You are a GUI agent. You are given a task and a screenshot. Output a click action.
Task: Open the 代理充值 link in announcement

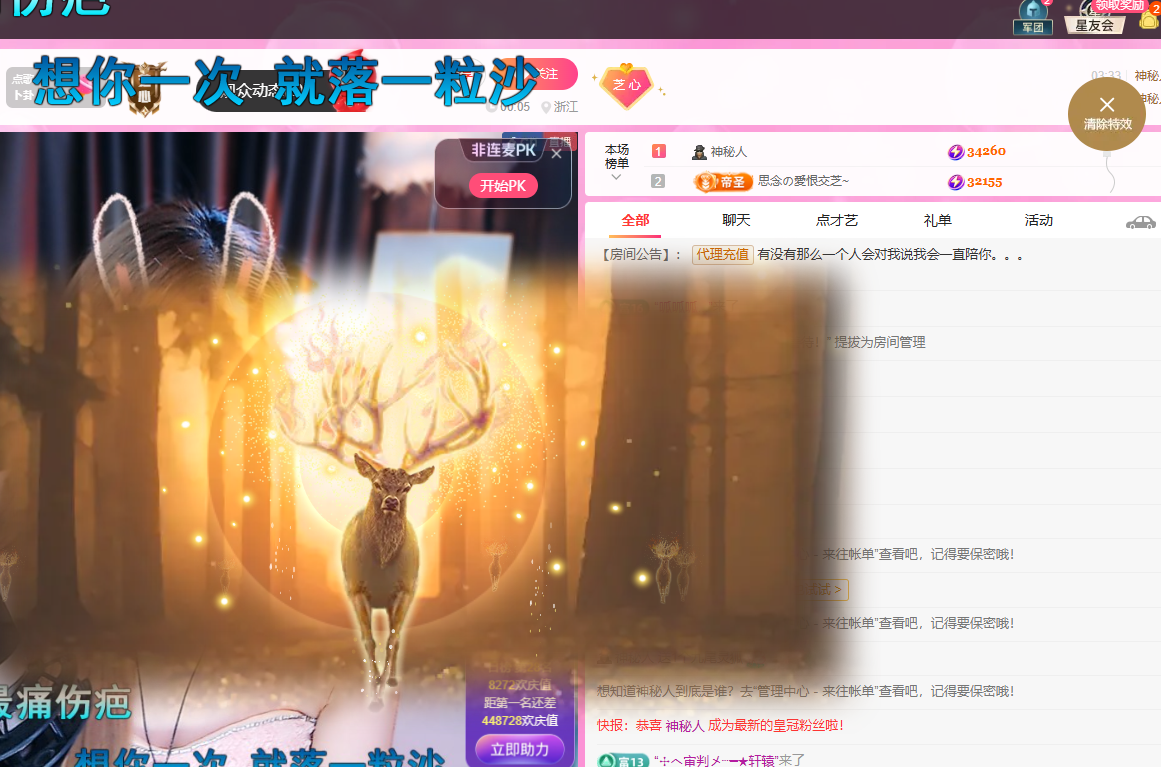(722, 255)
